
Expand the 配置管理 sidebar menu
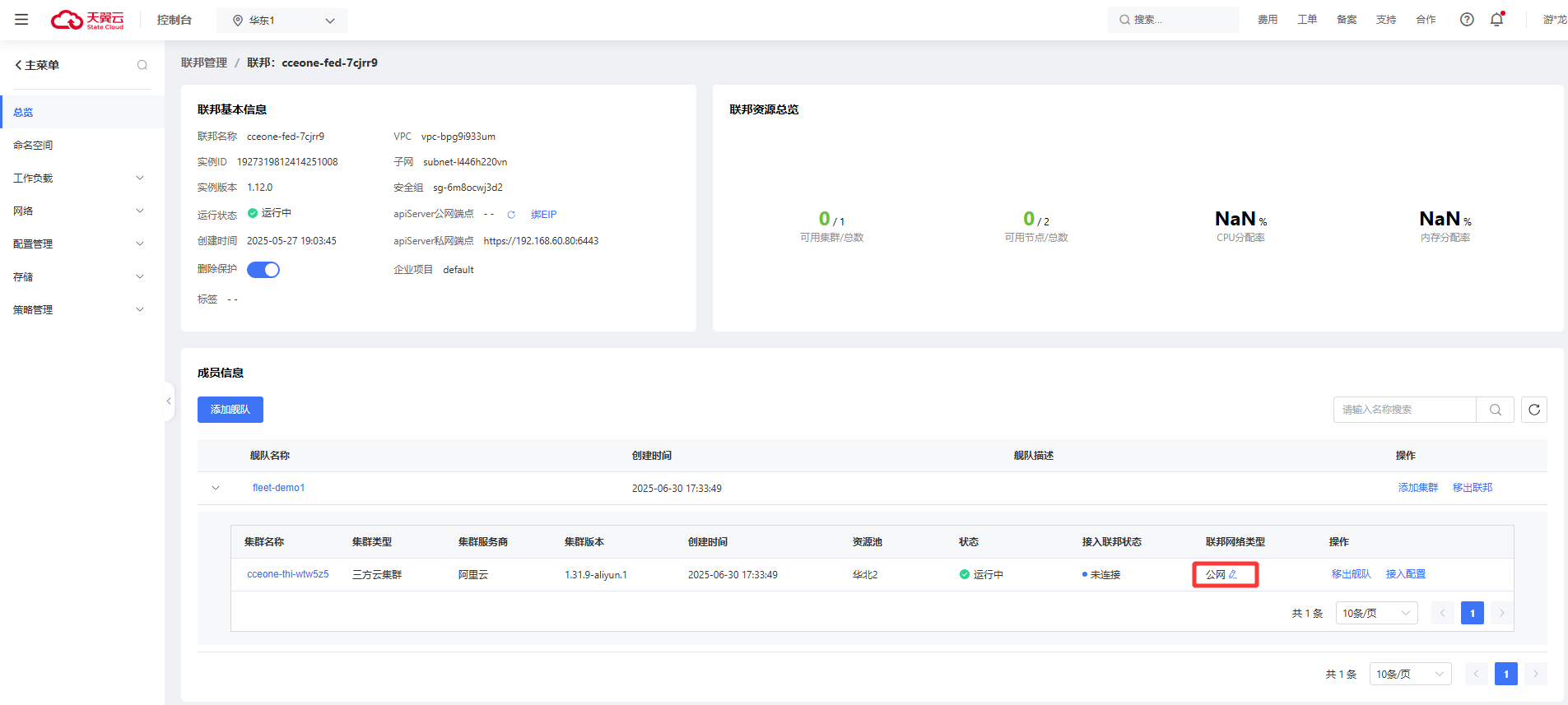click(x=82, y=244)
